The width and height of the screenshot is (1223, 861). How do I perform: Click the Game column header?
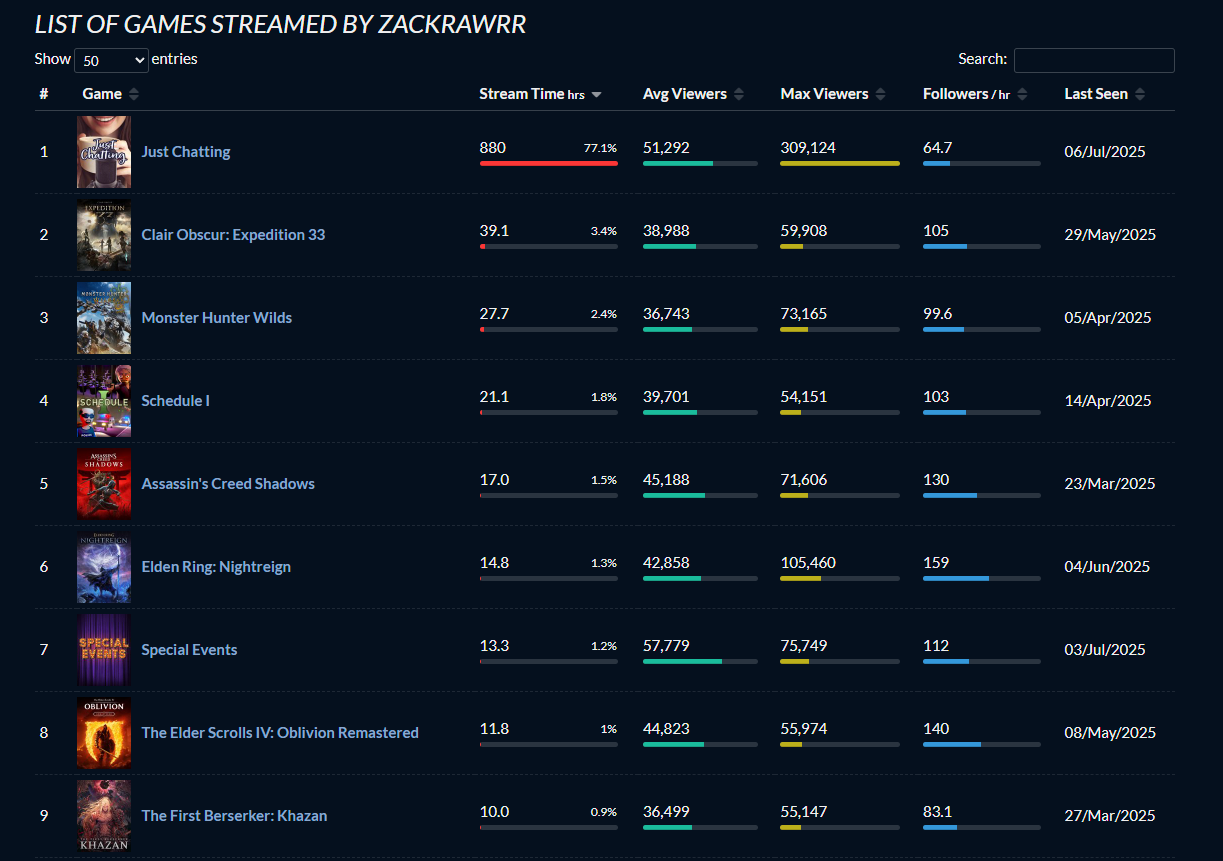tap(102, 94)
